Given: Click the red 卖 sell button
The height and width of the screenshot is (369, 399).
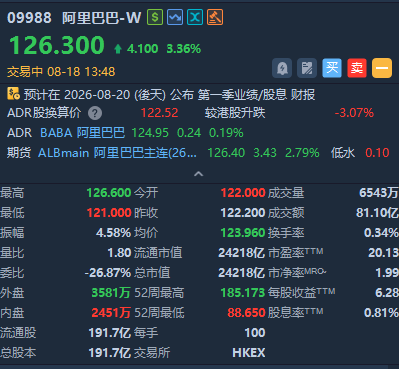Looking at the screenshot, I should [x=357, y=68].
